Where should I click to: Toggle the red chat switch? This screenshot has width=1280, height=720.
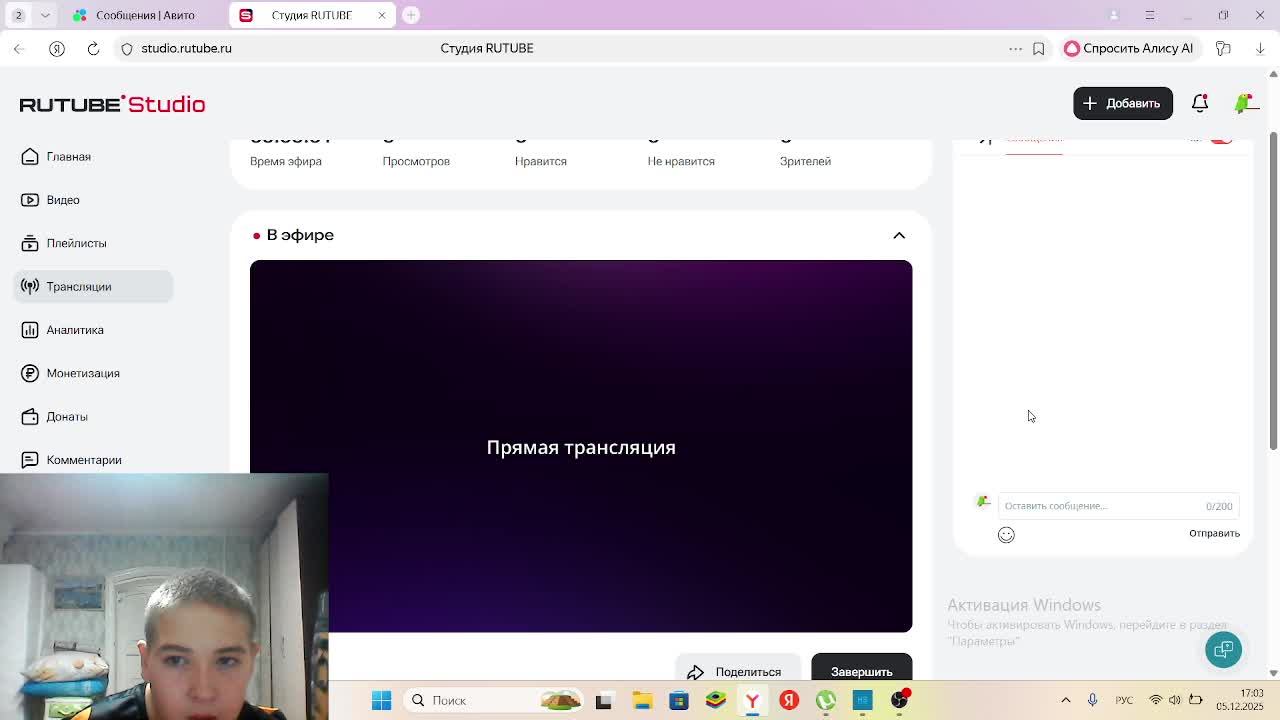tap(1221, 141)
